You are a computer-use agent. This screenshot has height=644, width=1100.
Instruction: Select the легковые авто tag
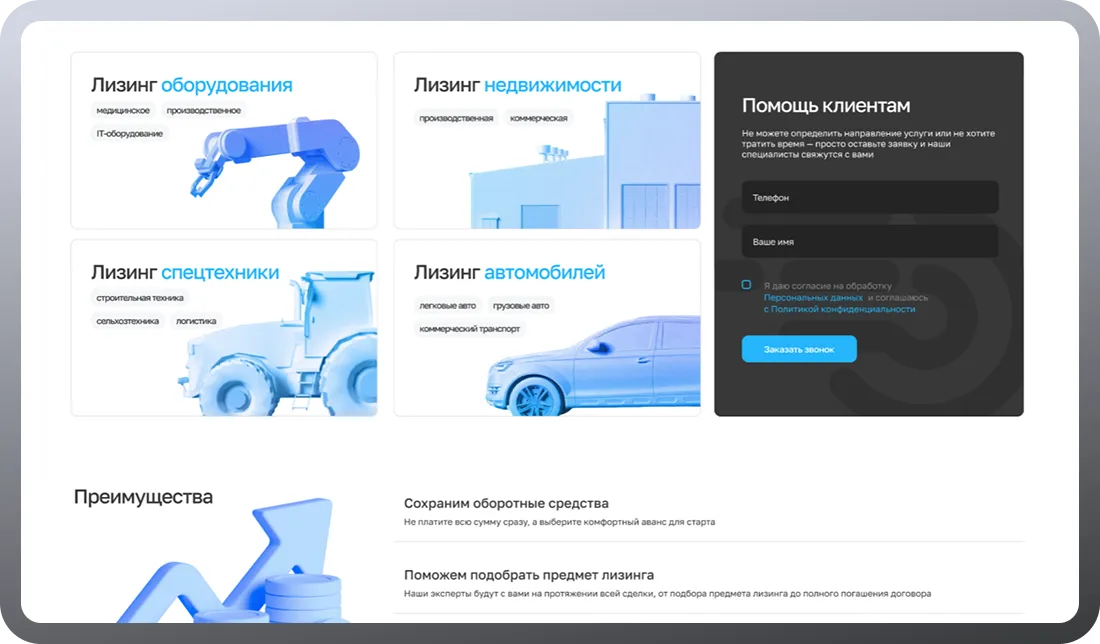pos(448,305)
